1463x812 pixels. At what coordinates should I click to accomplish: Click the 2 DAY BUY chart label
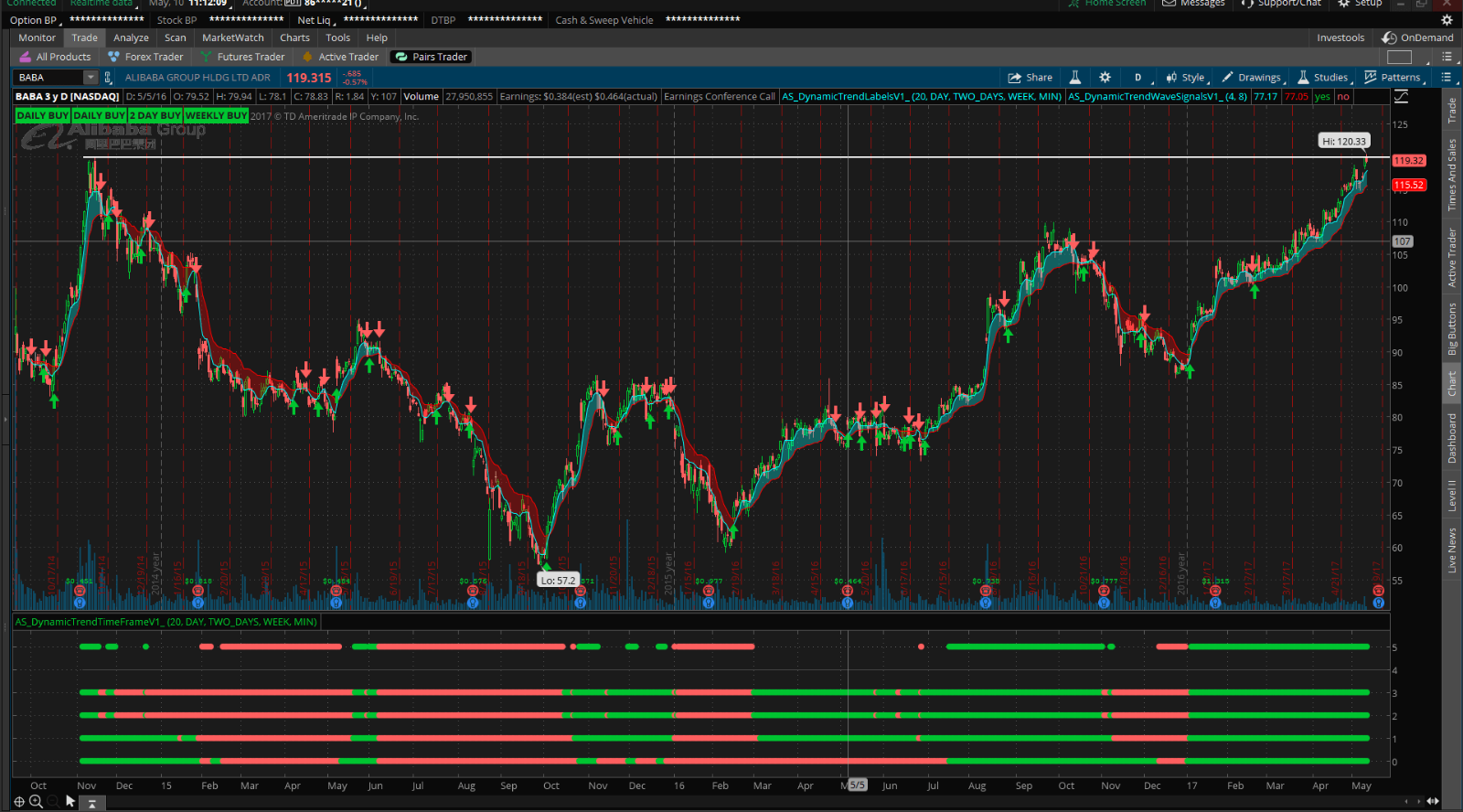[155, 115]
